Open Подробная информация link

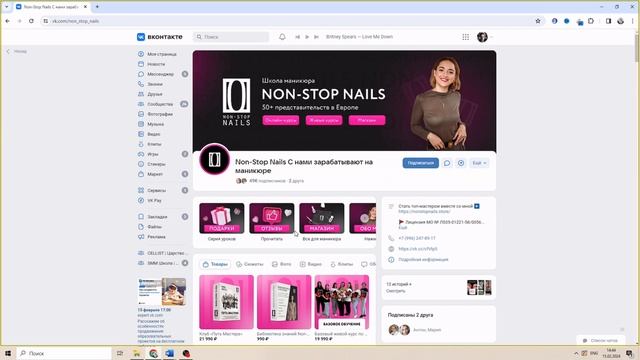coord(423,260)
